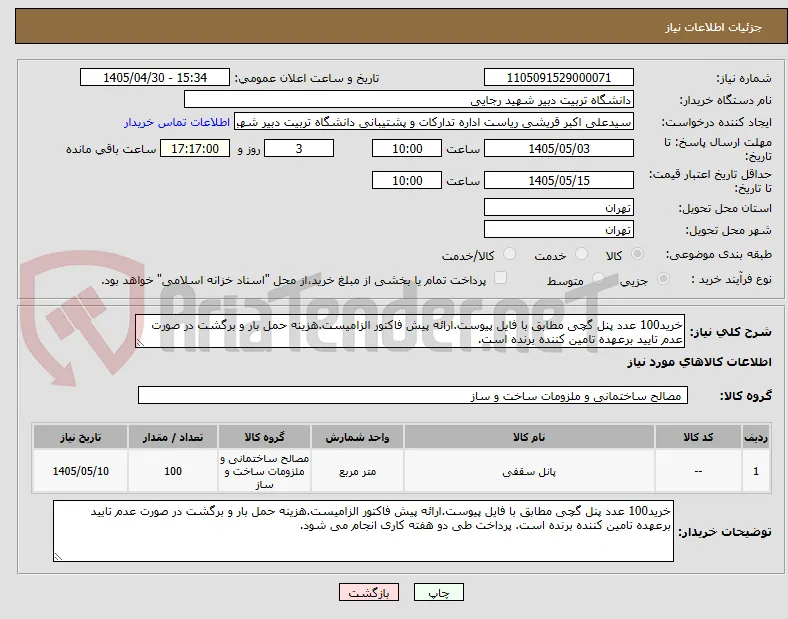Select the خدمت radio button

pyautogui.click(x=581, y=254)
